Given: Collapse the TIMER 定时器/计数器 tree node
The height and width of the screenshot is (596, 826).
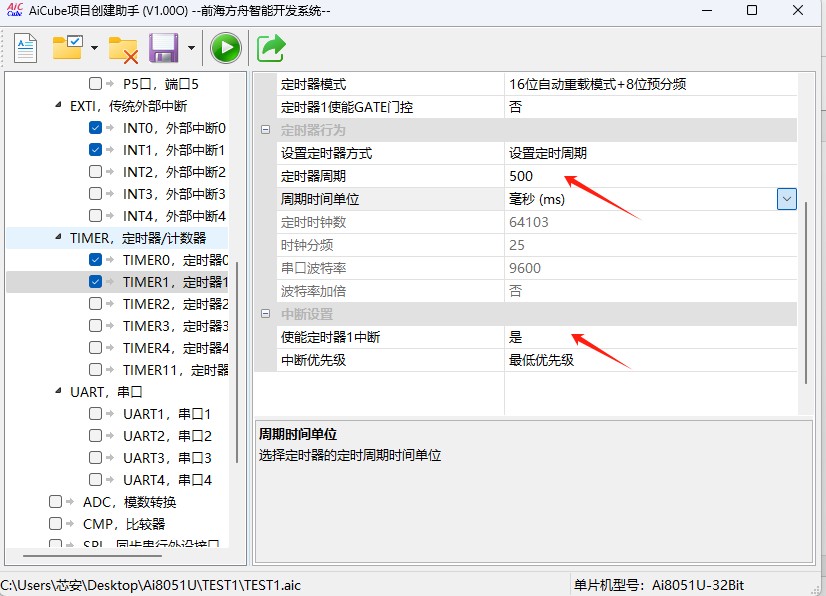Looking at the screenshot, I should (x=58, y=238).
